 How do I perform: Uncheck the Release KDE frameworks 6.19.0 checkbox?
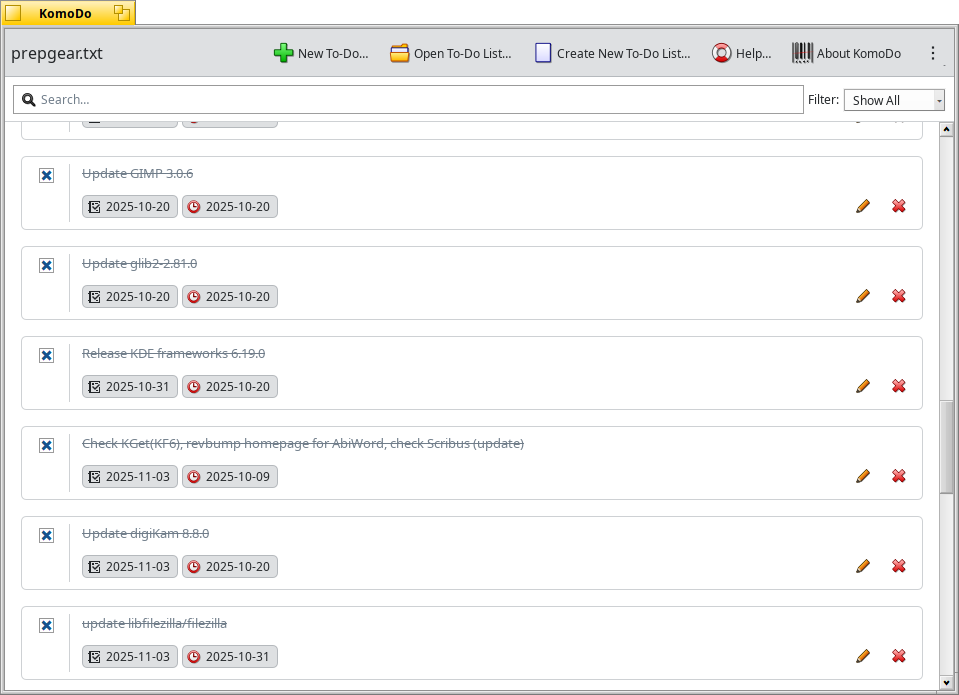point(46,355)
